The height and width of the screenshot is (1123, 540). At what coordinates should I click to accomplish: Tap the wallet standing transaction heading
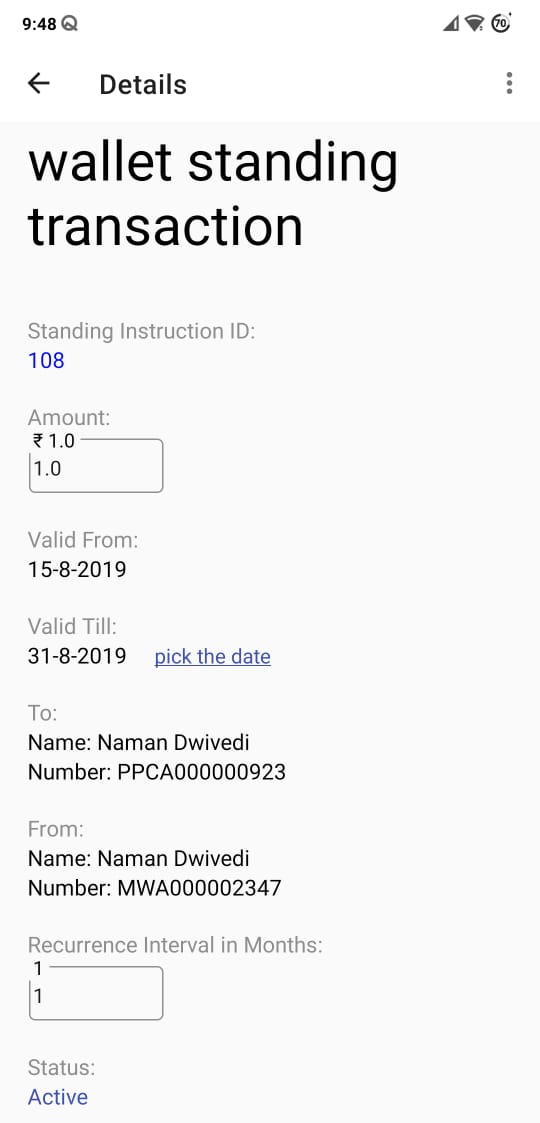pyautogui.click(x=213, y=194)
